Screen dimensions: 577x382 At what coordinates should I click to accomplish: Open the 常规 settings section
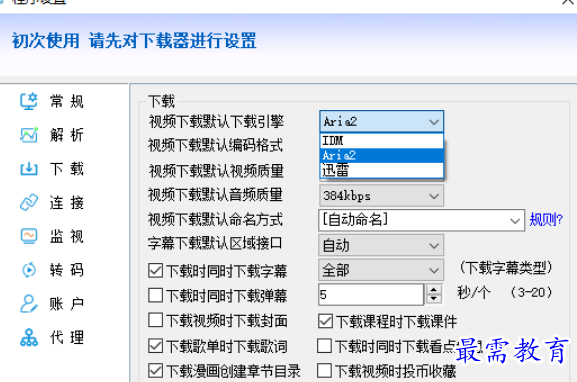click(x=67, y=101)
